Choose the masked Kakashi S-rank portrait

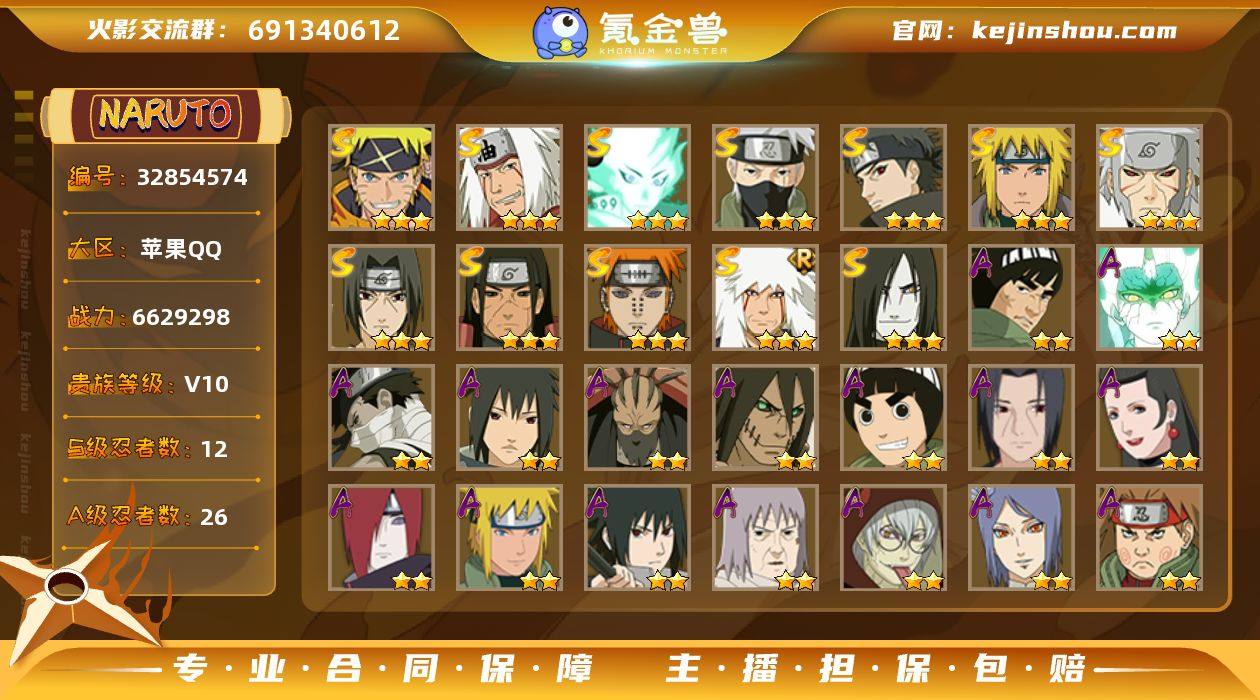coord(765,178)
